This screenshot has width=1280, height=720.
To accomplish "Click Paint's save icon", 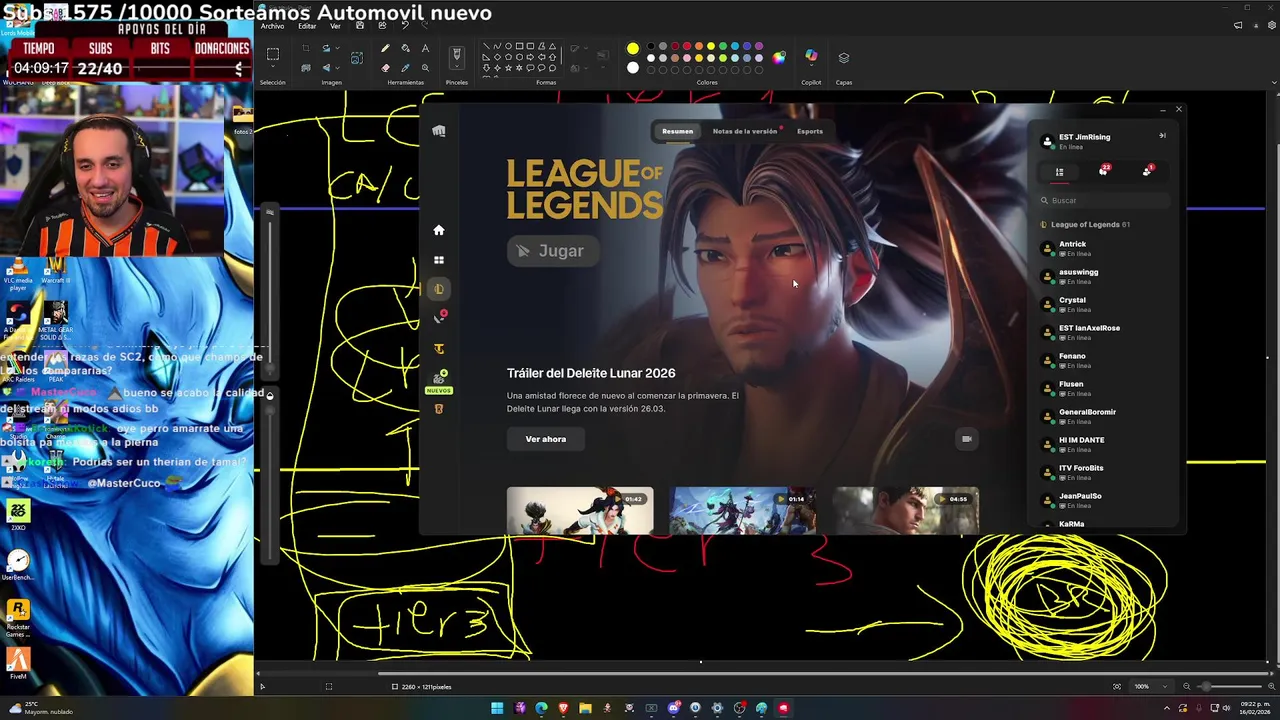I will 362,26.
